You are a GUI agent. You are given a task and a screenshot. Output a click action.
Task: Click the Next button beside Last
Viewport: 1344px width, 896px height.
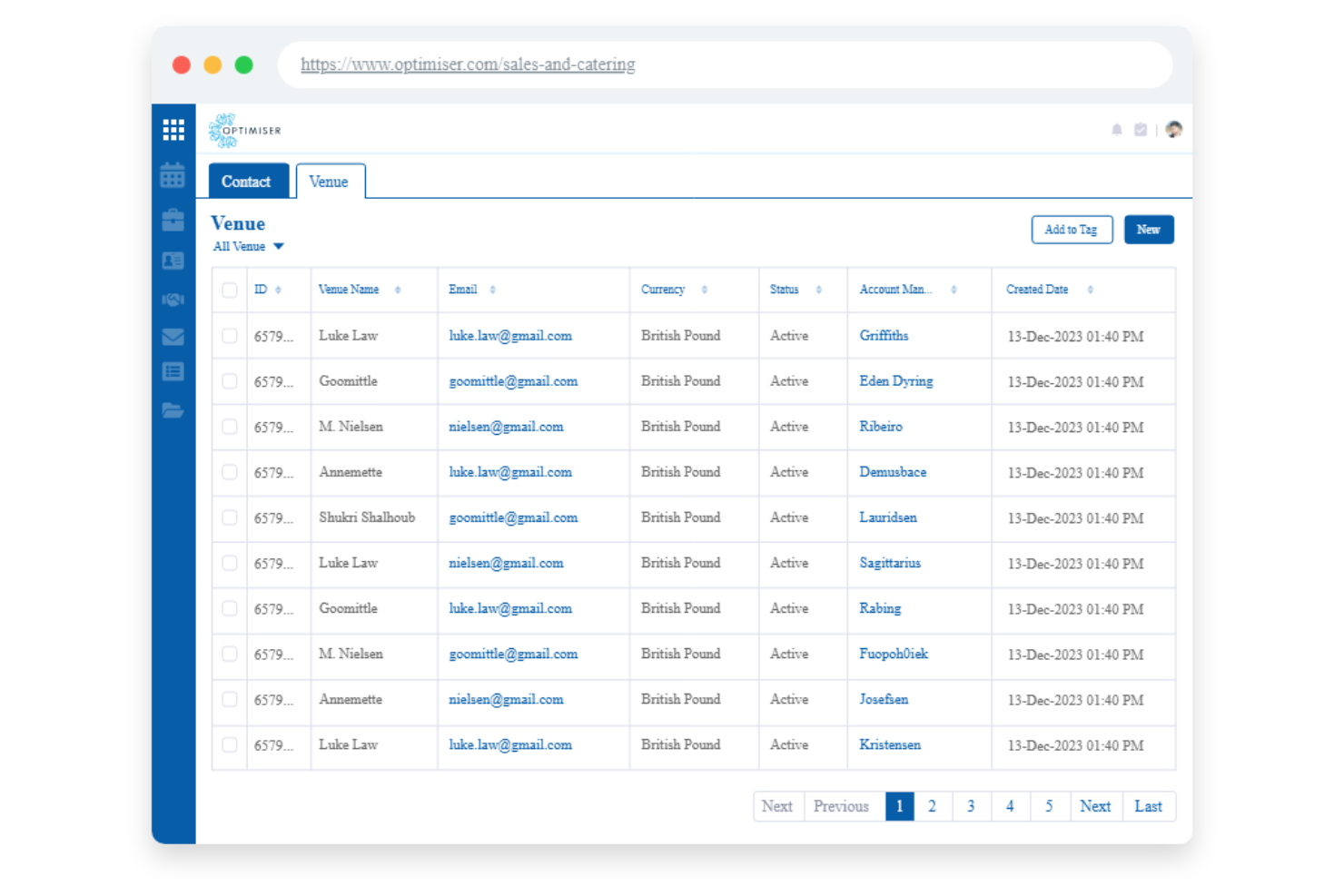tap(1095, 806)
